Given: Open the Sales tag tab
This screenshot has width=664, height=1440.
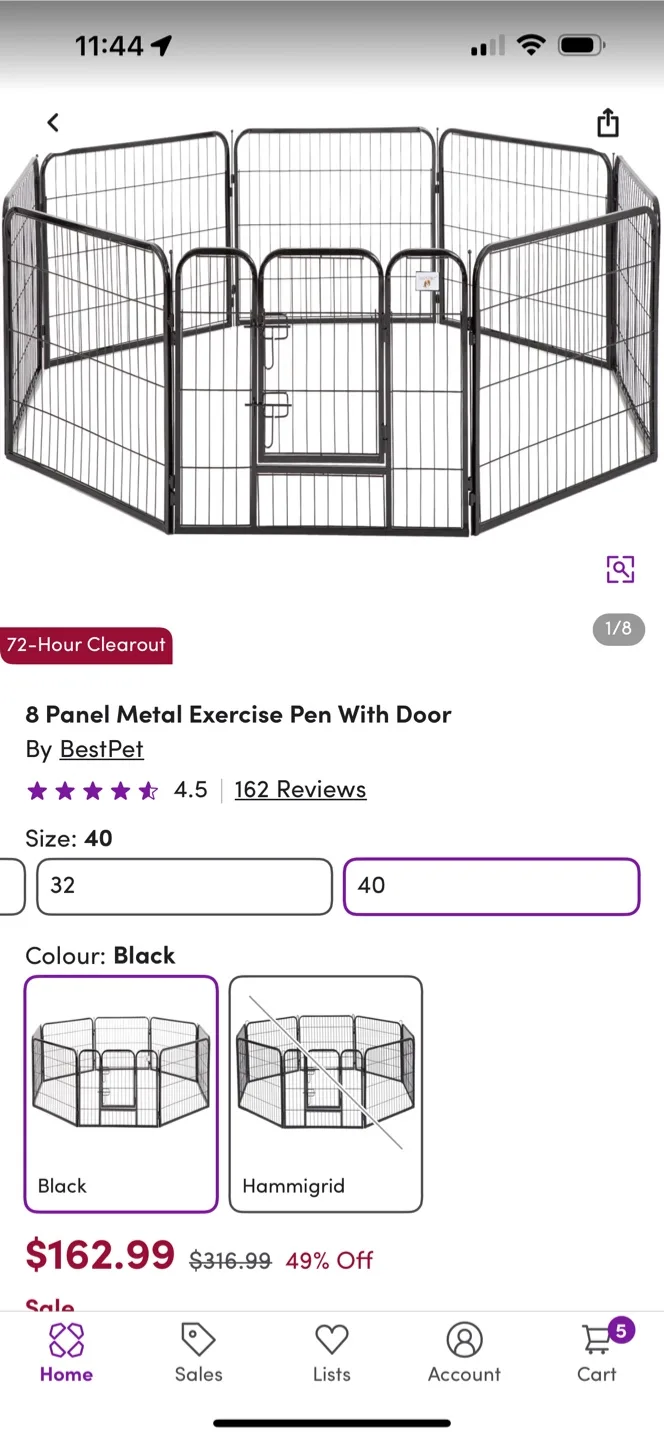Looking at the screenshot, I should click(x=198, y=1353).
